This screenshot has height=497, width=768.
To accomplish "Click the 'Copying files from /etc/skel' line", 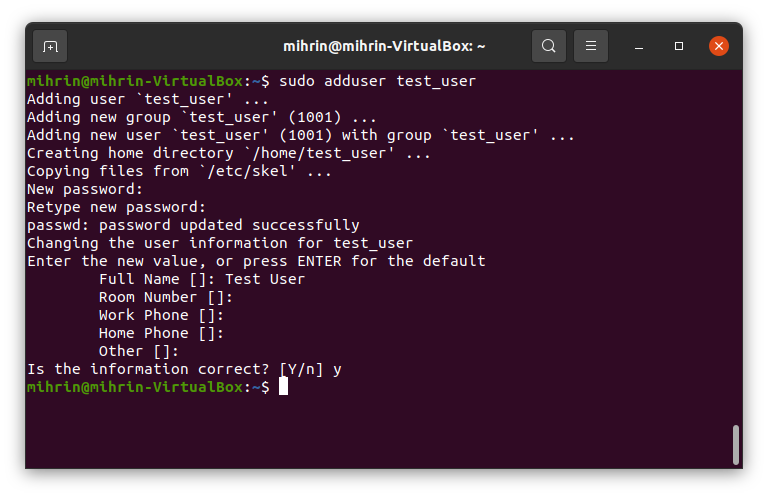I will (179, 171).
